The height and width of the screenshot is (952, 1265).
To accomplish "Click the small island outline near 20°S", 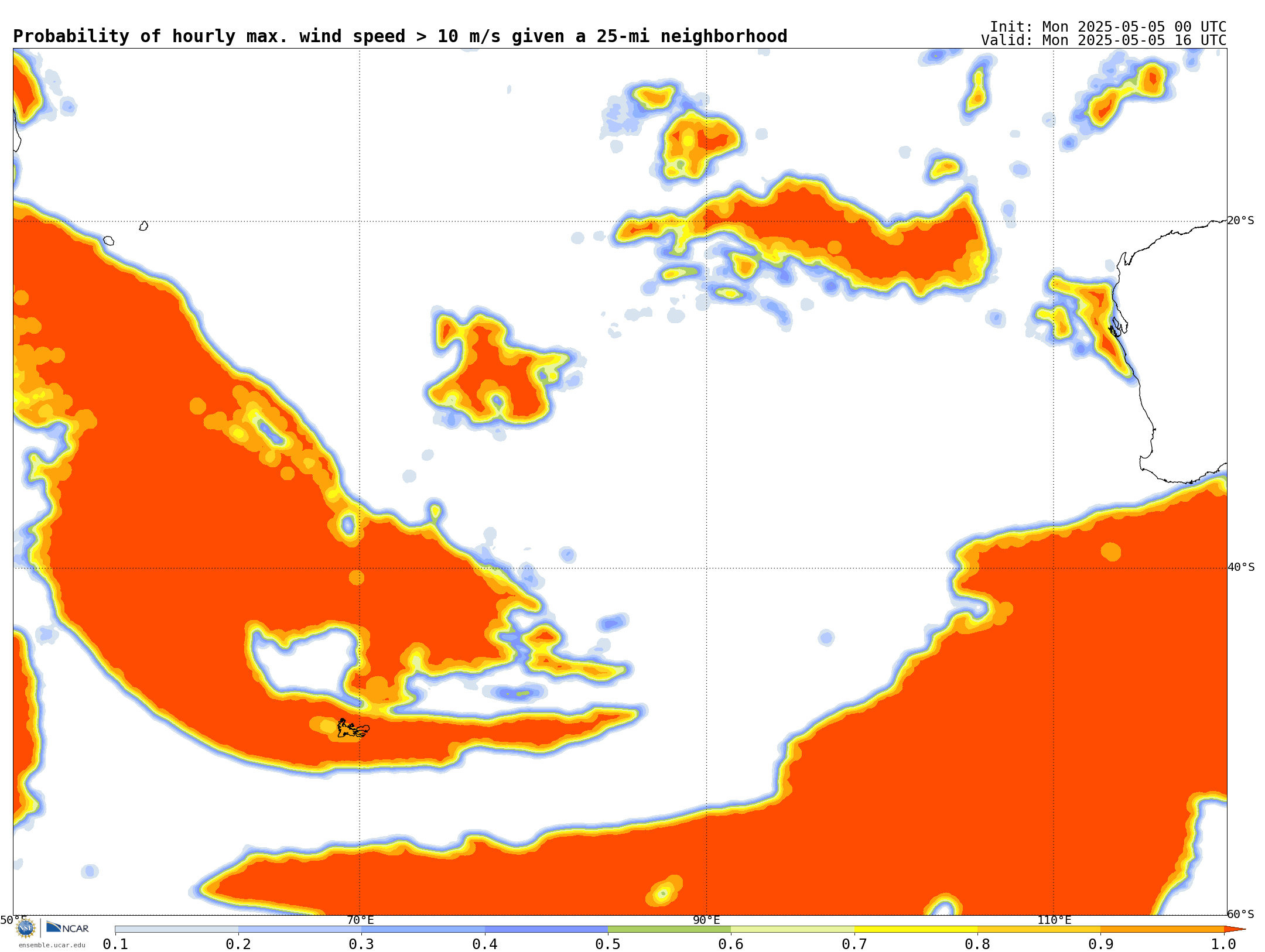I will (x=143, y=226).
